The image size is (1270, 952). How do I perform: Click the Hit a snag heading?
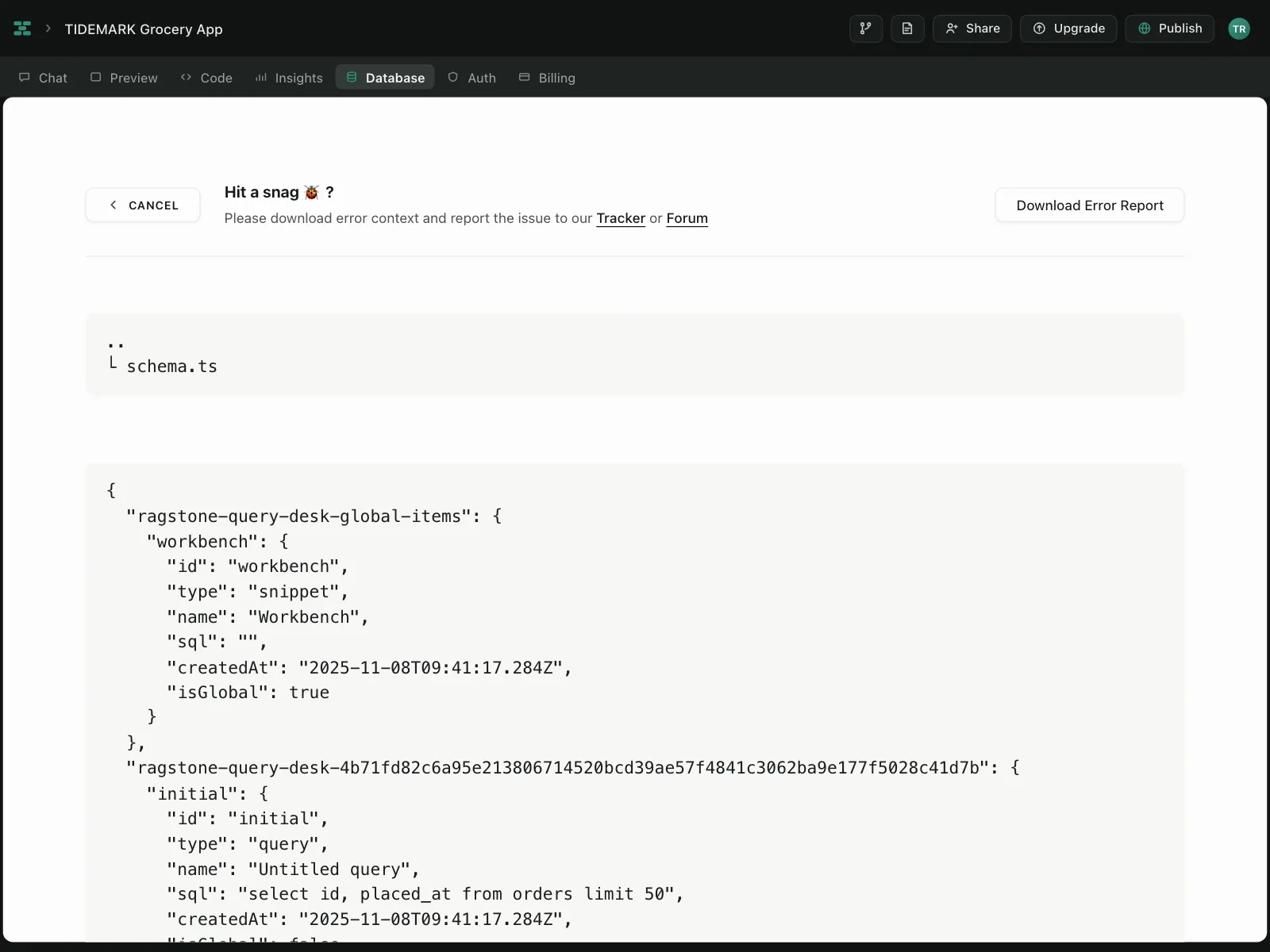[x=279, y=192]
